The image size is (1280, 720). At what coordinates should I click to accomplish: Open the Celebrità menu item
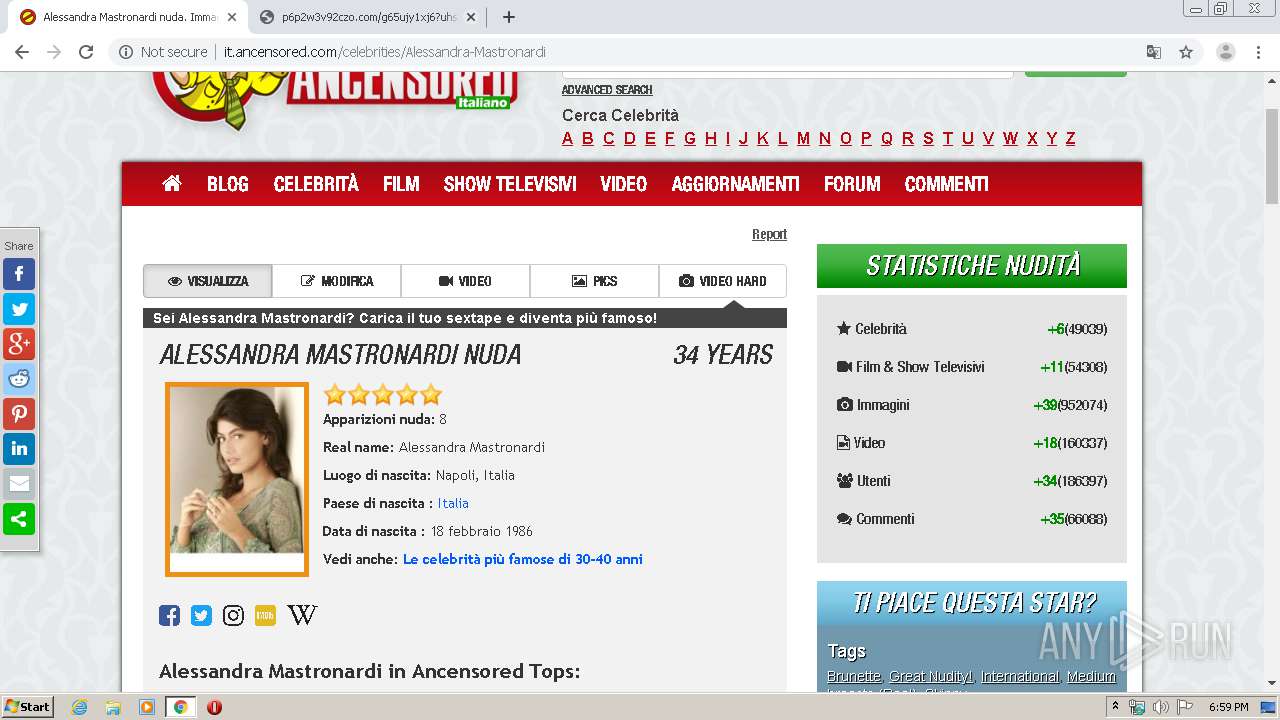(x=316, y=184)
